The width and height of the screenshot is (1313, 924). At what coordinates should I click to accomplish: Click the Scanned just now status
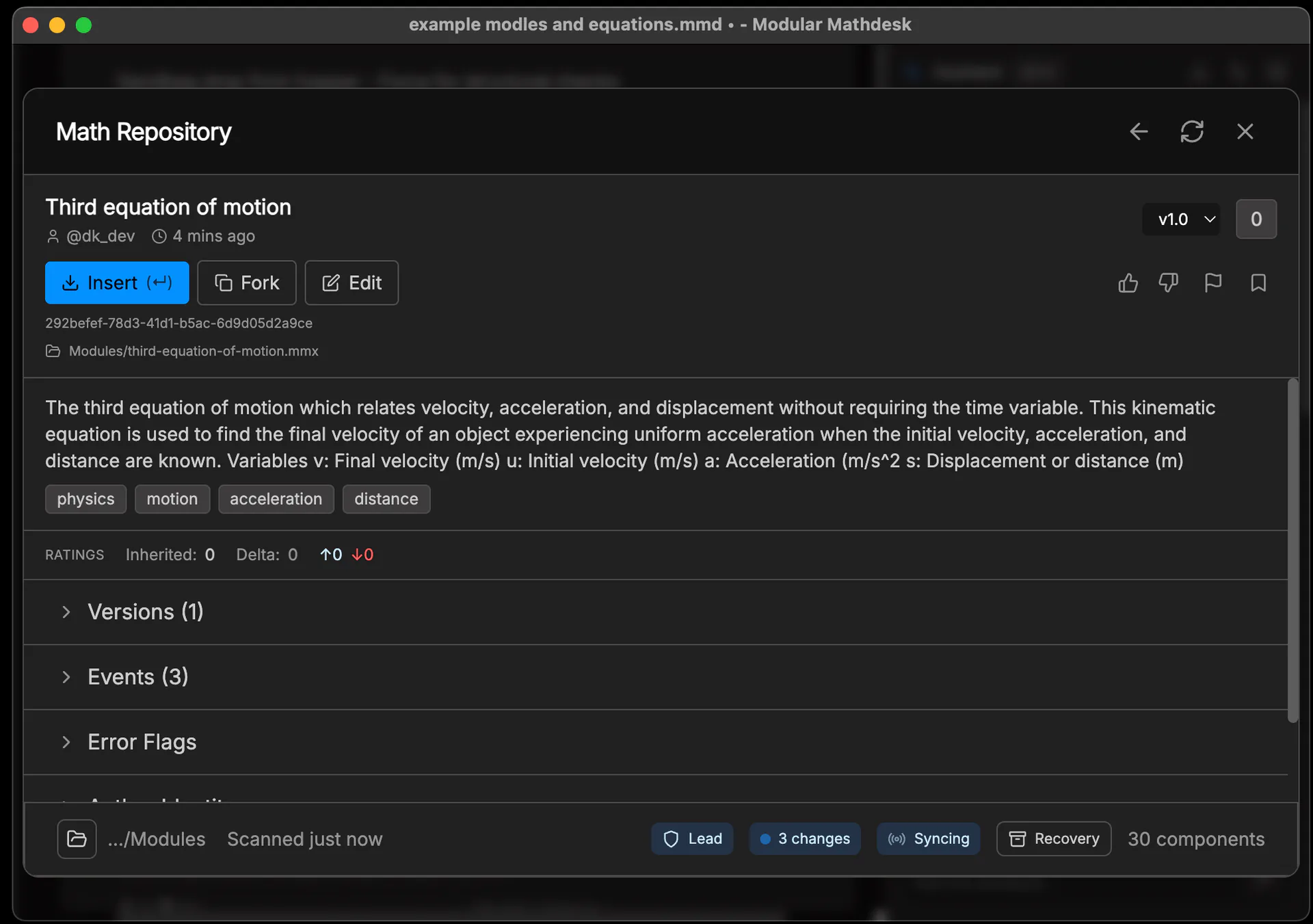305,839
